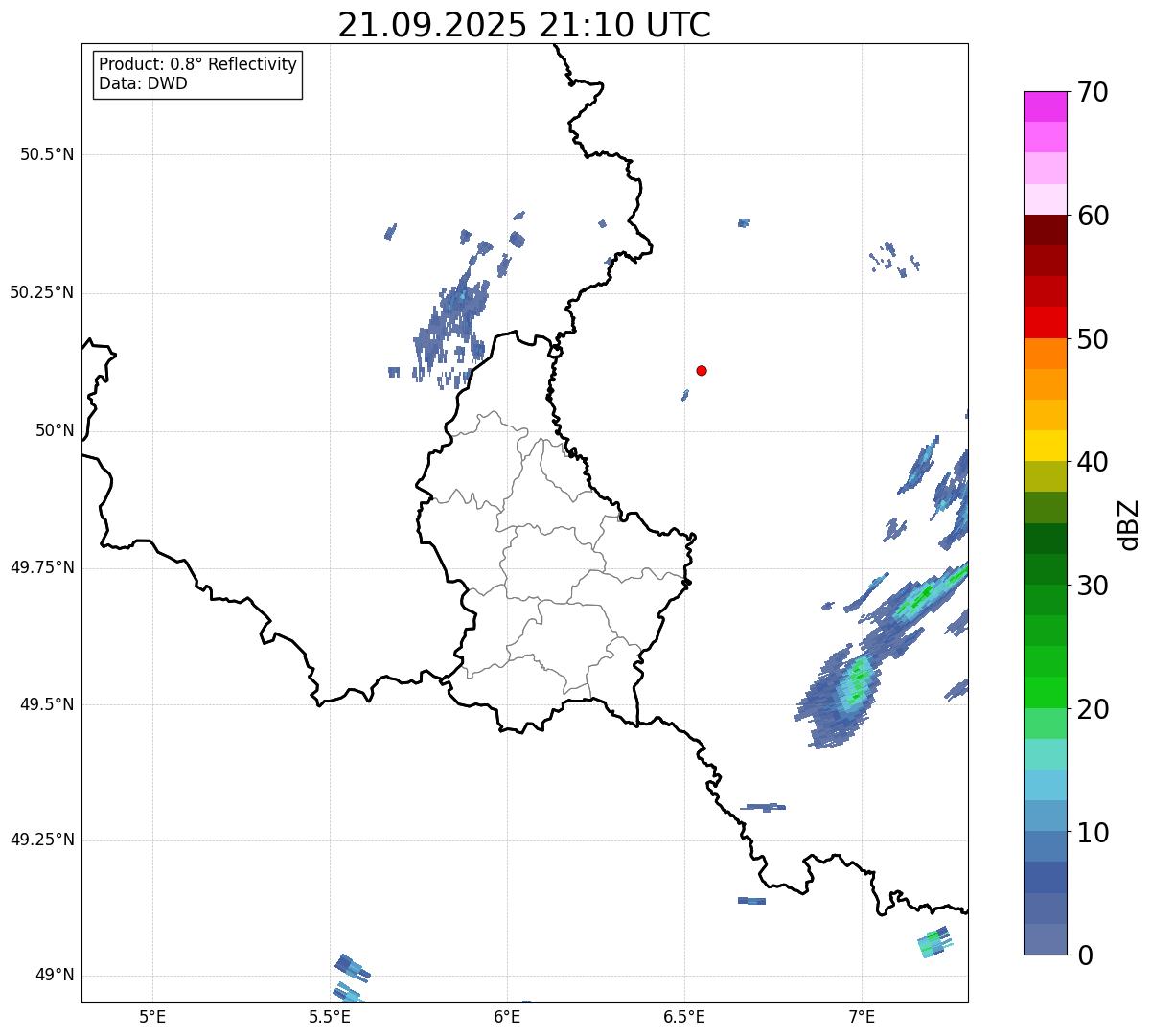Viewport: 1152px width, 1036px height.
Task: Click the title "21.09.2025 21:10 UTC"
Action: (524, 25)
